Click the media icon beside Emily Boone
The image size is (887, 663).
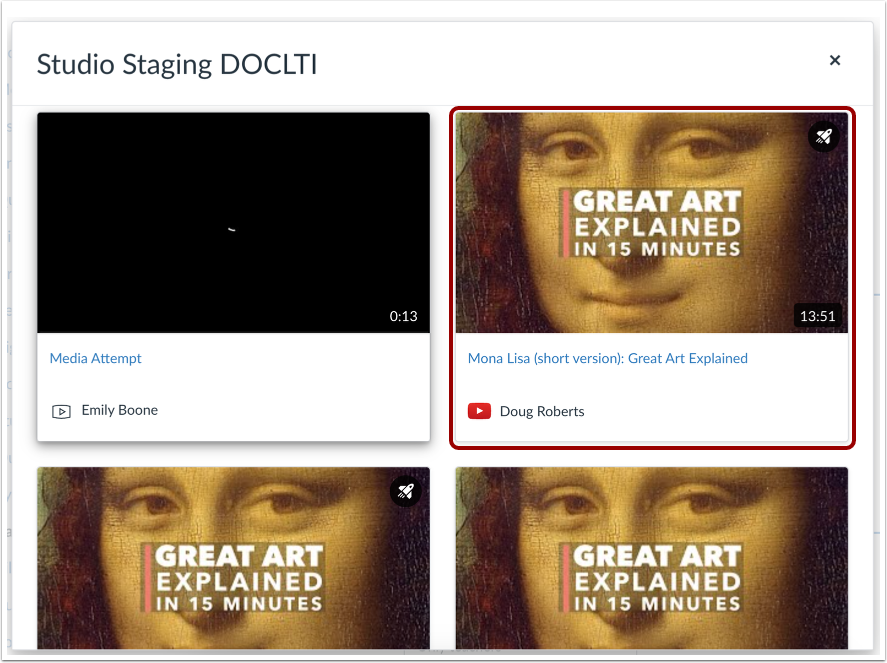point(61,411)
